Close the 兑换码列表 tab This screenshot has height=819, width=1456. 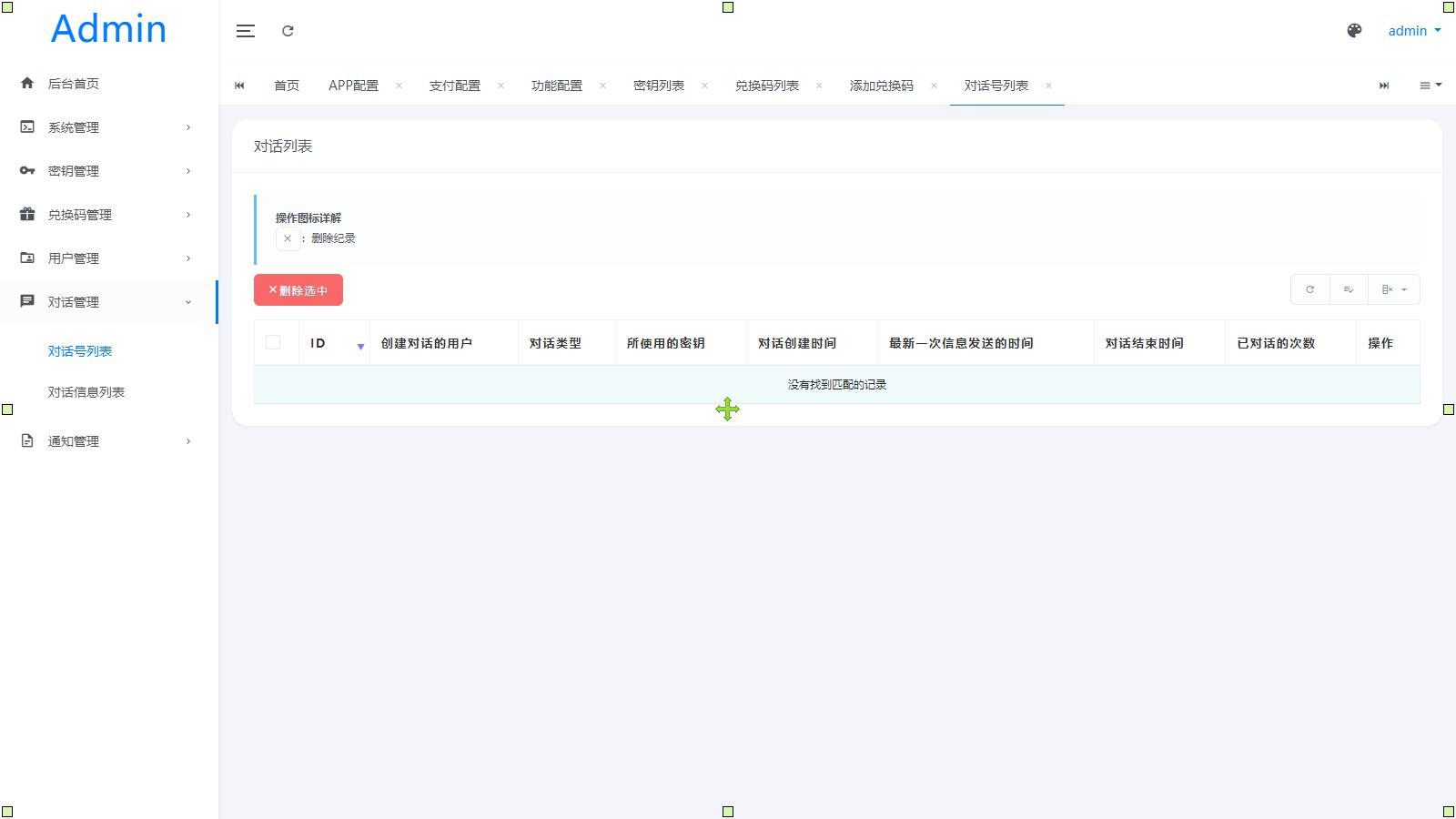819,86
